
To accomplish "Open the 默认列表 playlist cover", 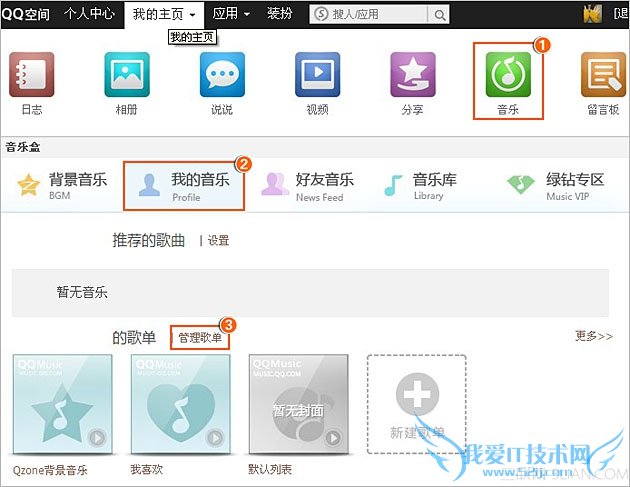I will 299,404.
